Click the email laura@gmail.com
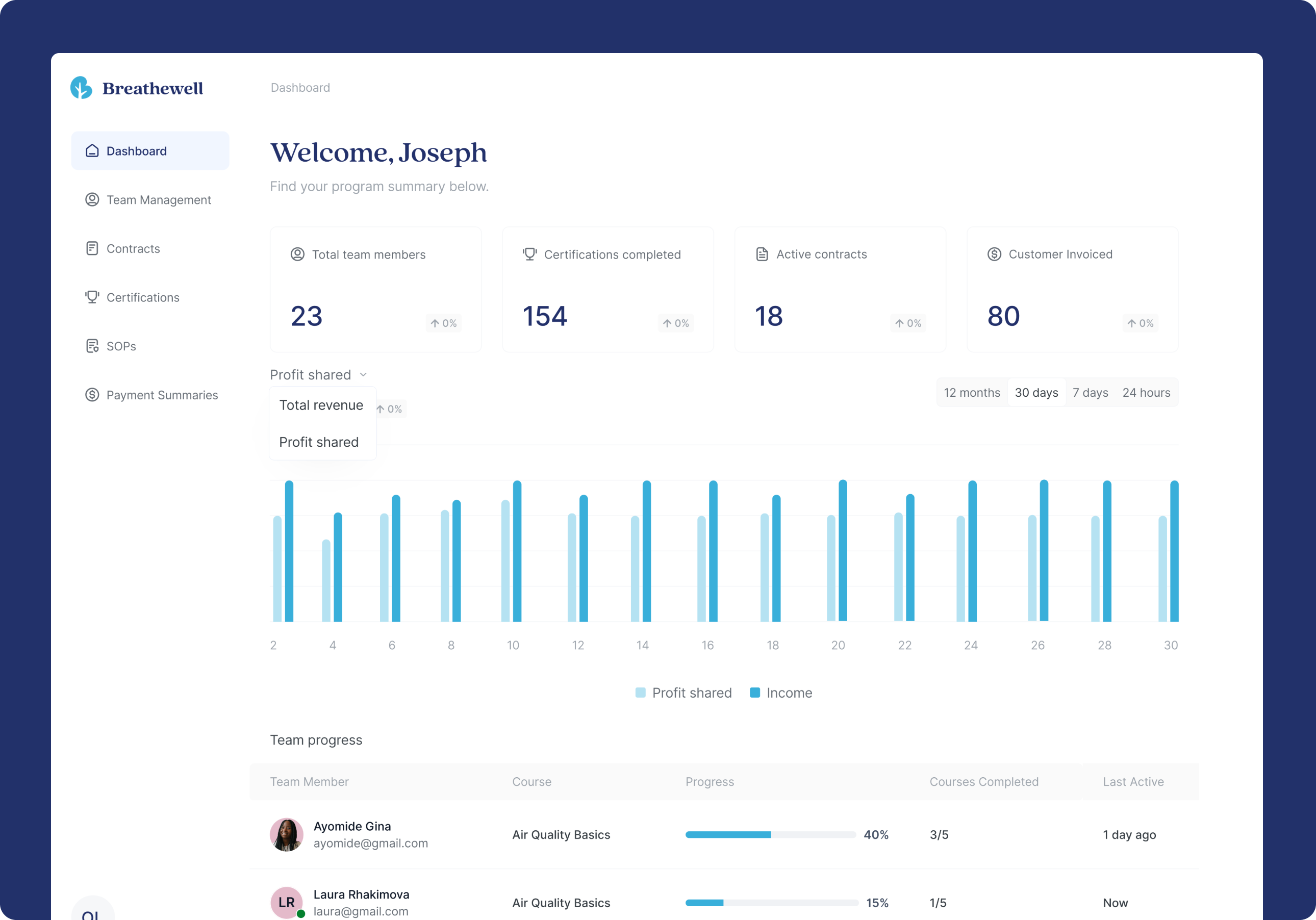 [x=361, y=911]
